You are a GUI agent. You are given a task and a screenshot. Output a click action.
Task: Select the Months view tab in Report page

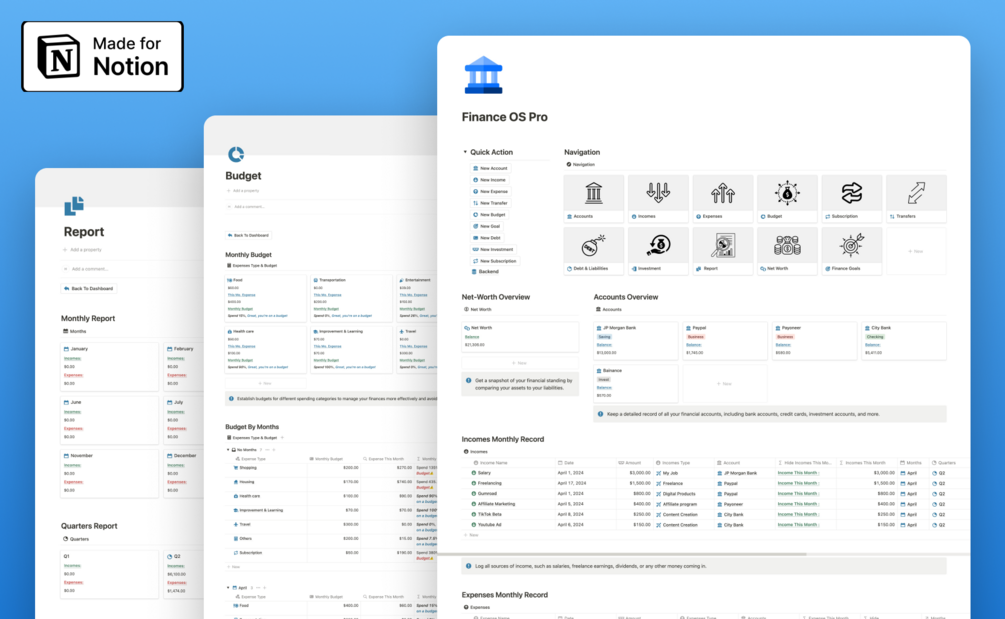[74, 331]
